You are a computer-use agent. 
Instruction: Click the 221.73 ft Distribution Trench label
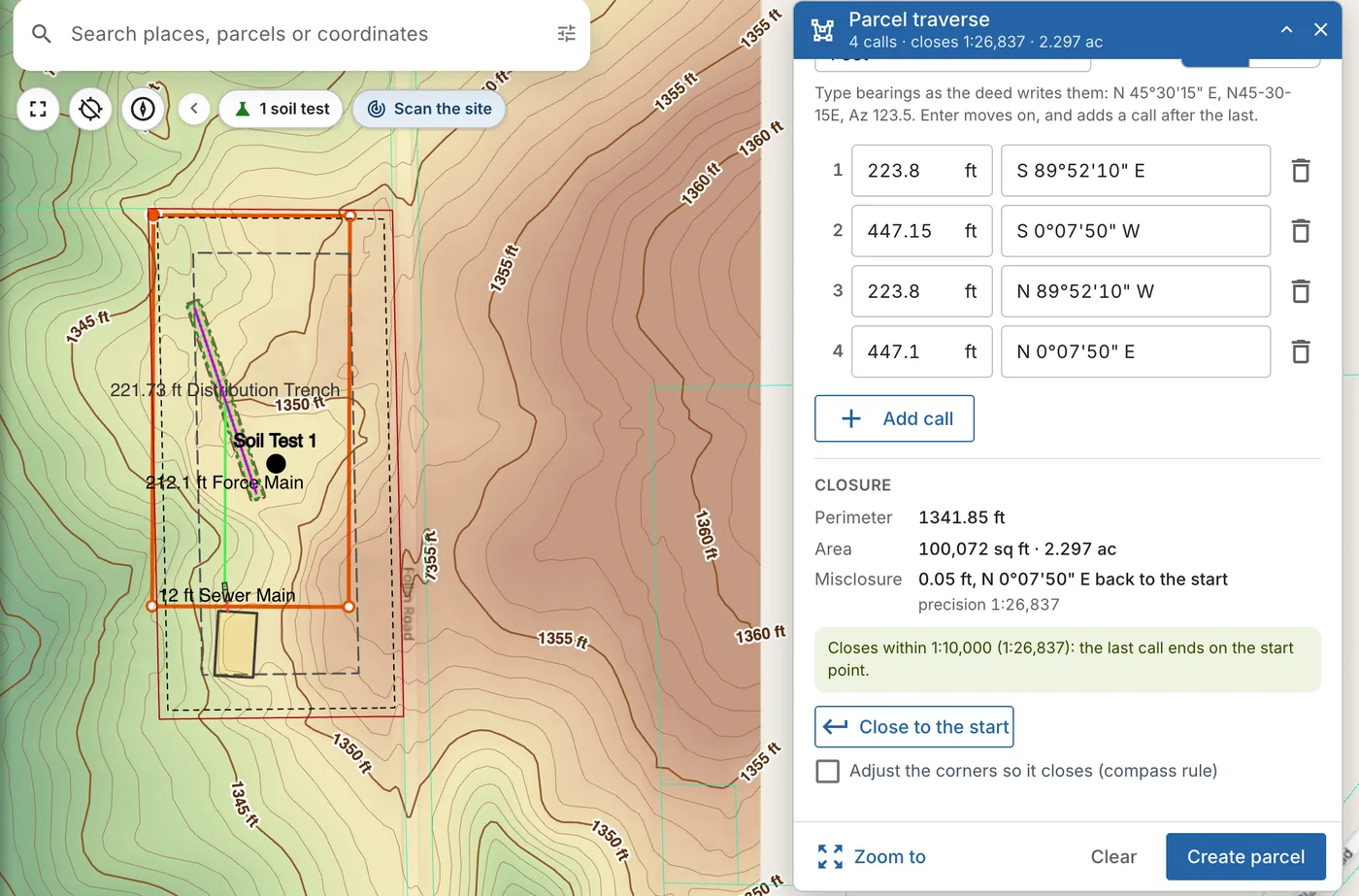coord(225,389)
